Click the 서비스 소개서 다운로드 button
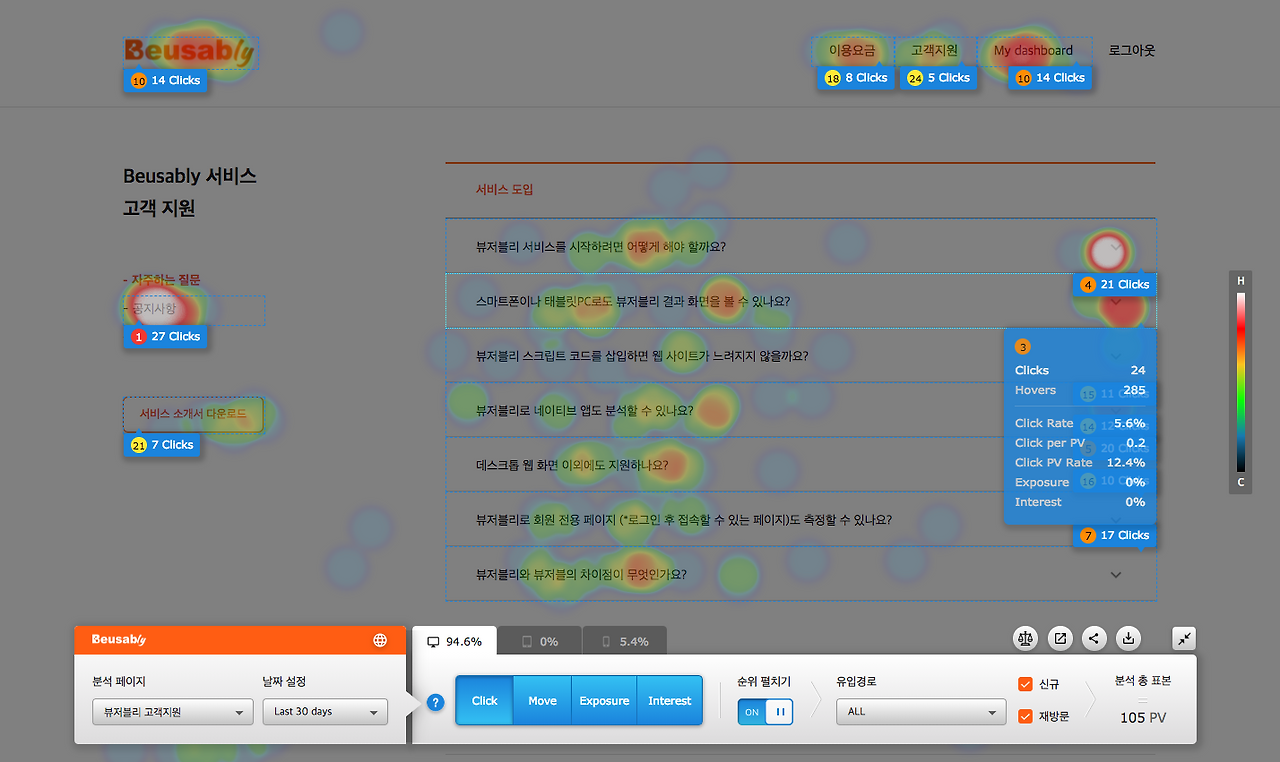Image resolution: width=1280 pixels, height=762 pixels. pyautogui.click(x=193, y=414)
